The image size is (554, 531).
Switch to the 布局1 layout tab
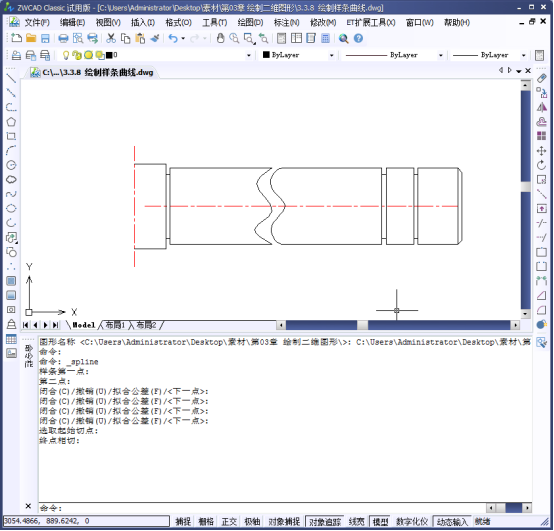[x=115, y=325]
